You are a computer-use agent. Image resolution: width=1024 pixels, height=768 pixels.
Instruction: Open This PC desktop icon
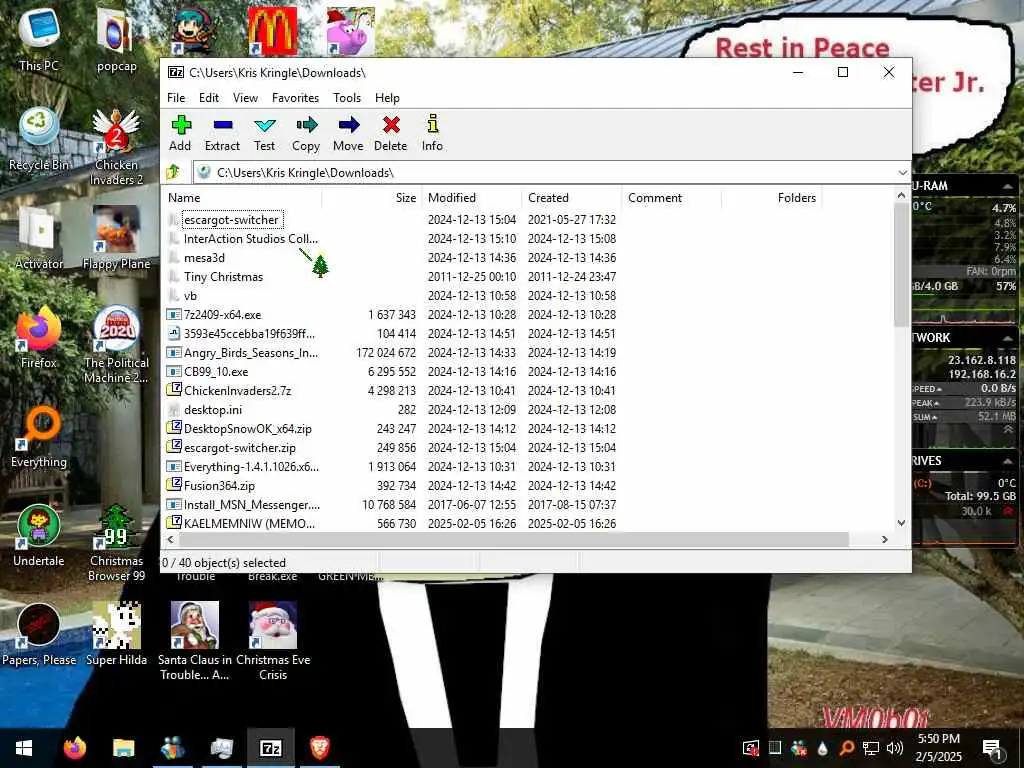click(x=39, y=39)
